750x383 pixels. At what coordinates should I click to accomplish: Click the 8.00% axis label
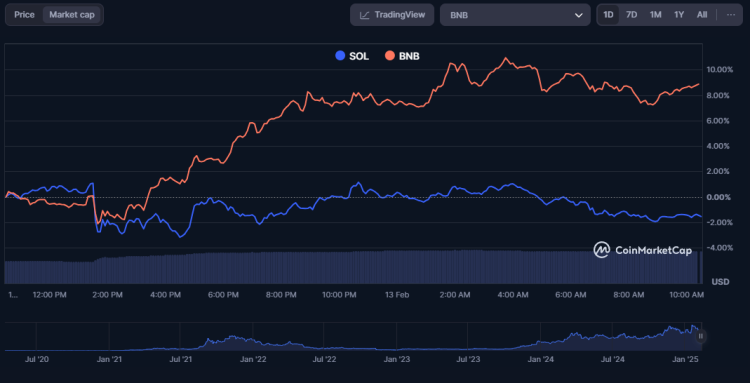[717, 96]
